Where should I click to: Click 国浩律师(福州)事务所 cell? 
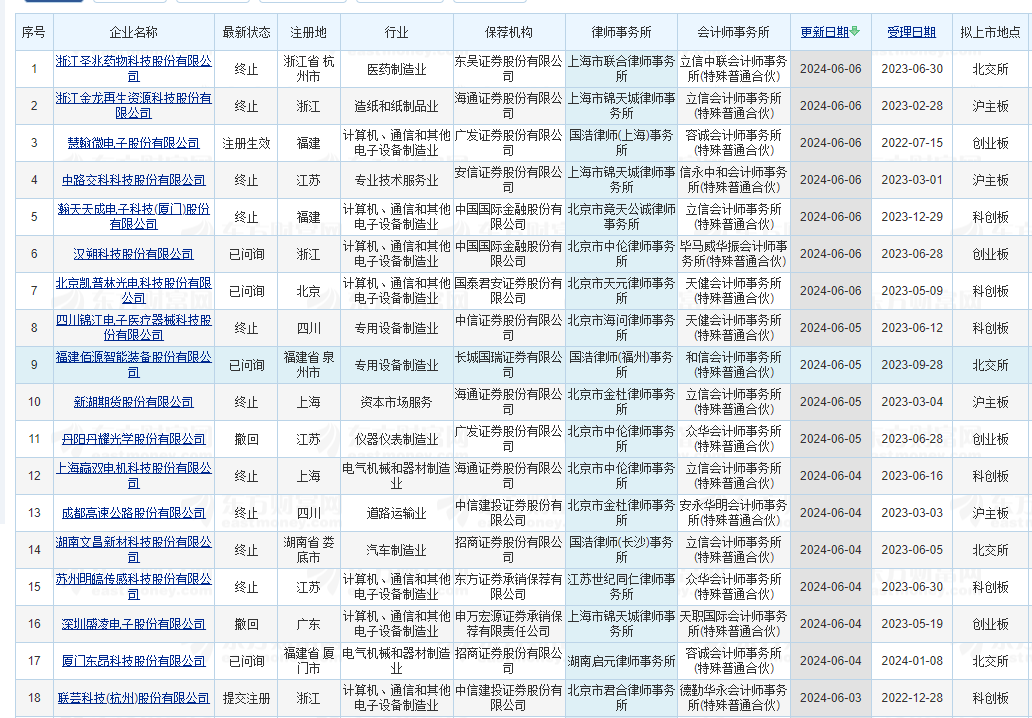click(x=621, y=365)
